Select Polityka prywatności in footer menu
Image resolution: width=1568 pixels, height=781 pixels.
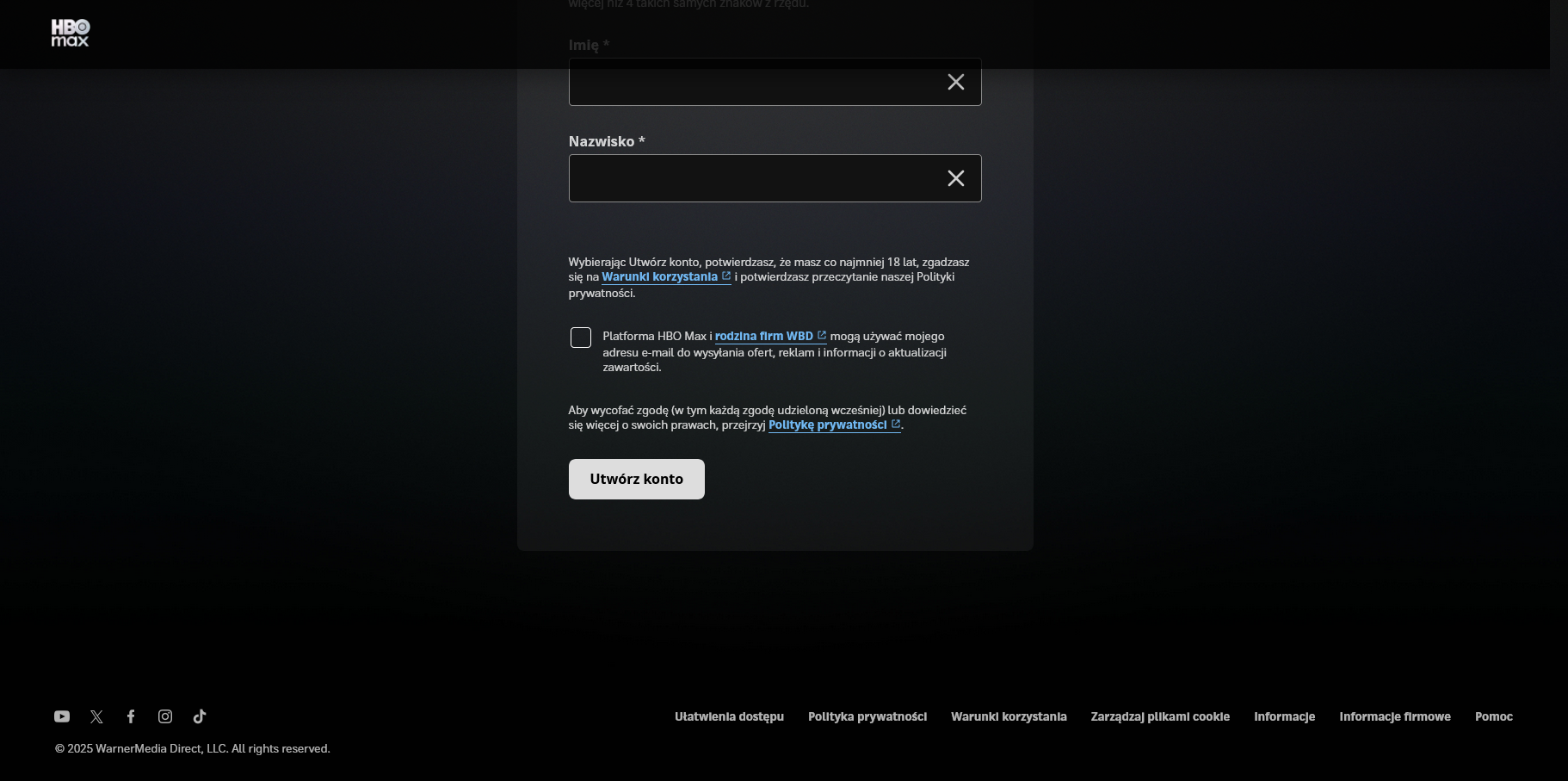[867, 716]
